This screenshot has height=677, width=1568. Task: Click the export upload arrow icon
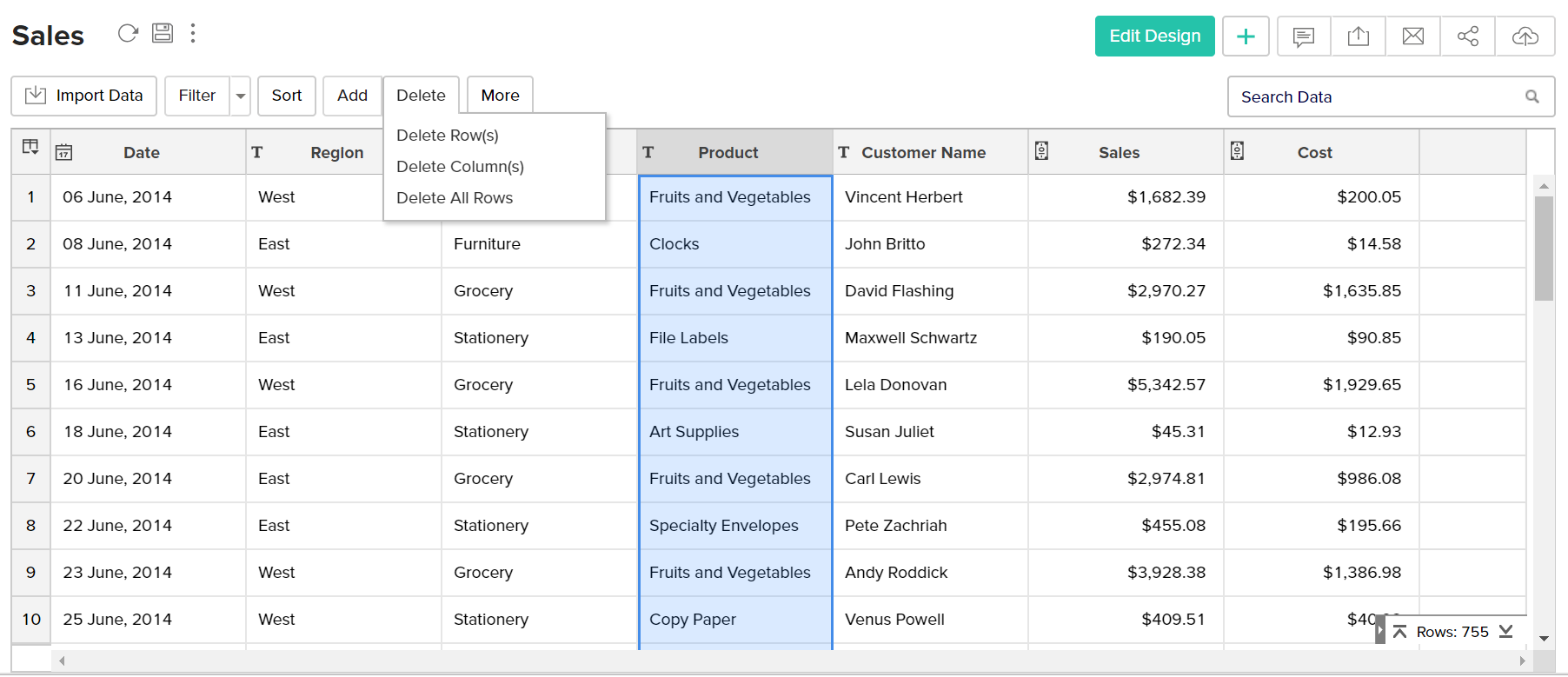click(1358, 37)
